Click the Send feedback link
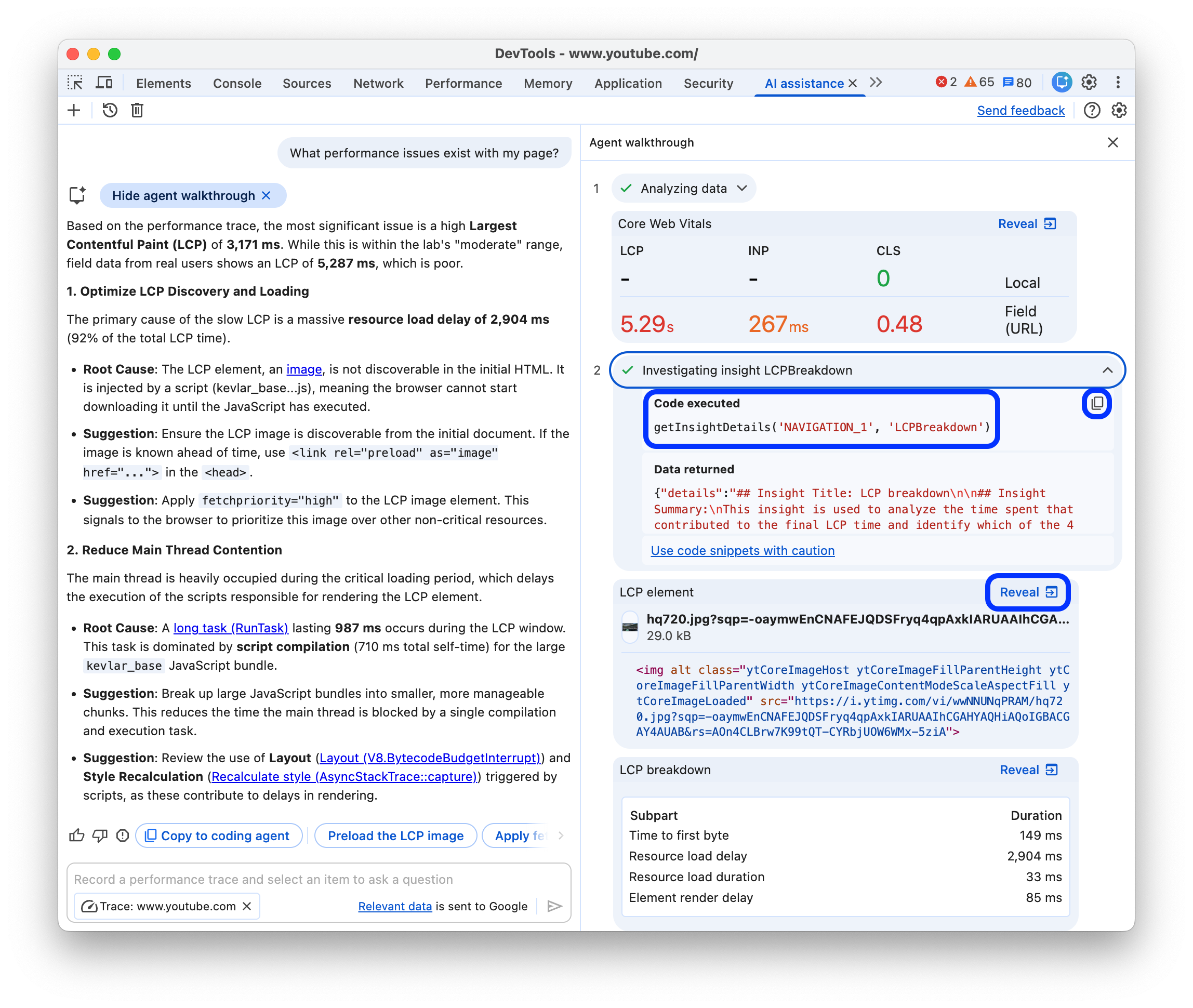The width and height of the screenshot is (1193, 1008). [1020, 110]
